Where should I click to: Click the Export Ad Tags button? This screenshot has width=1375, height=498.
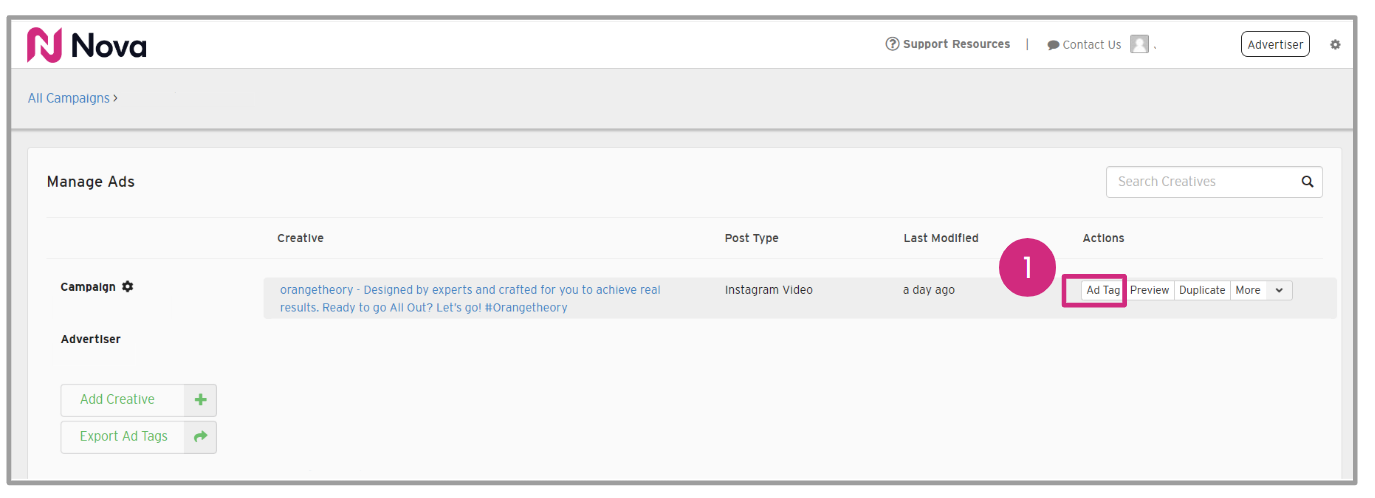coord(123,437)
